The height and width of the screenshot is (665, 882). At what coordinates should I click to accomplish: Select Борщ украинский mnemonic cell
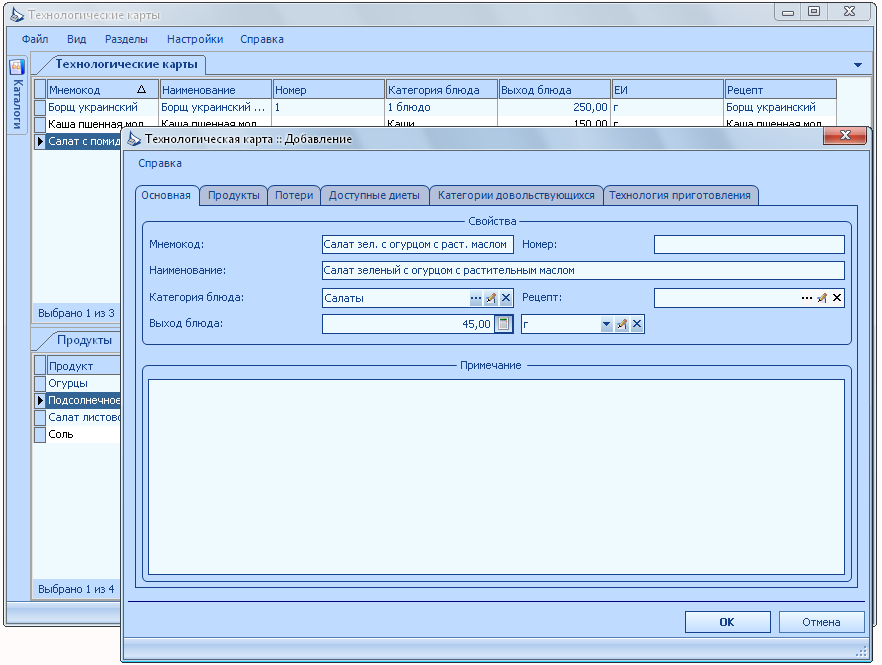102,107
